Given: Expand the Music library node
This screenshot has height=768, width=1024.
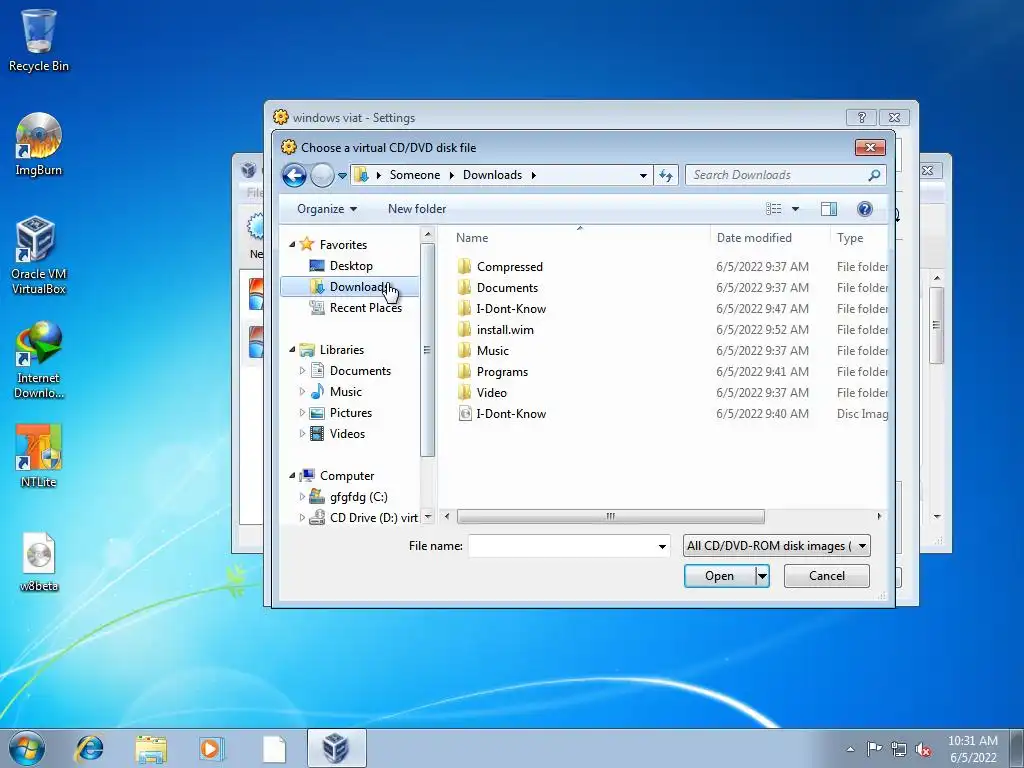Looking at the screenshot, I should [302, 391].
